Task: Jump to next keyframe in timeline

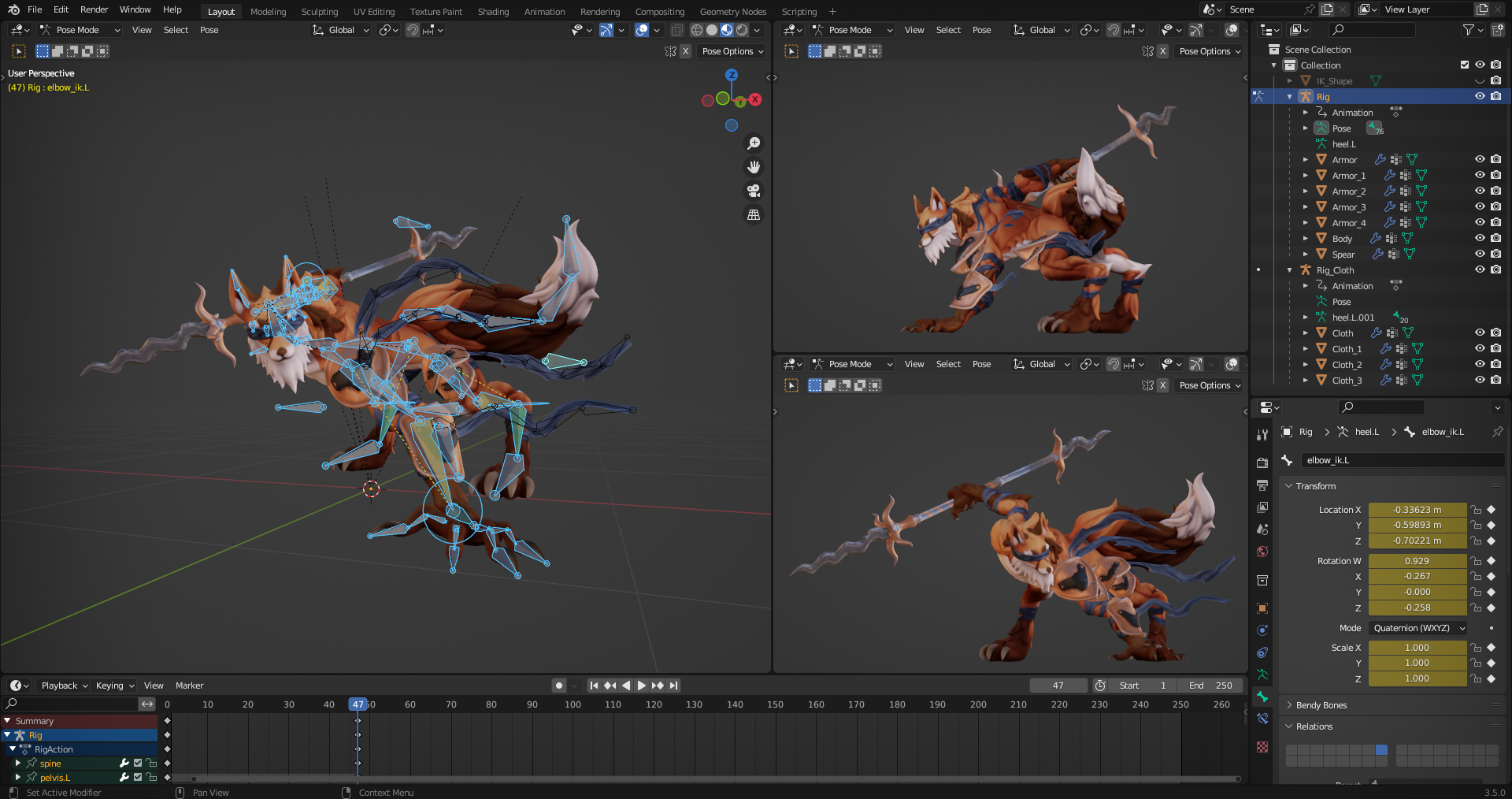Action: [658, 686]
